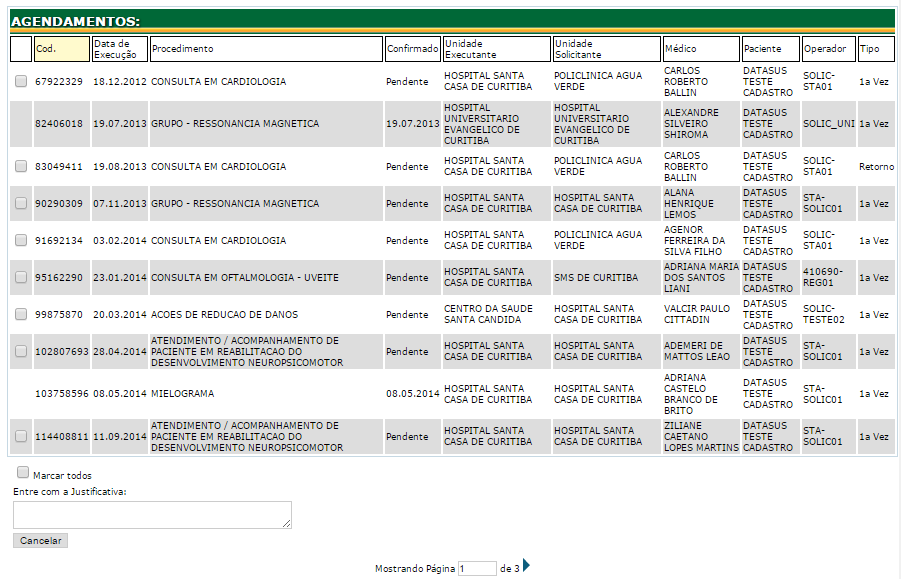Click the Médico column header
Screen dimensions: 909x579
tap(699, 48)
